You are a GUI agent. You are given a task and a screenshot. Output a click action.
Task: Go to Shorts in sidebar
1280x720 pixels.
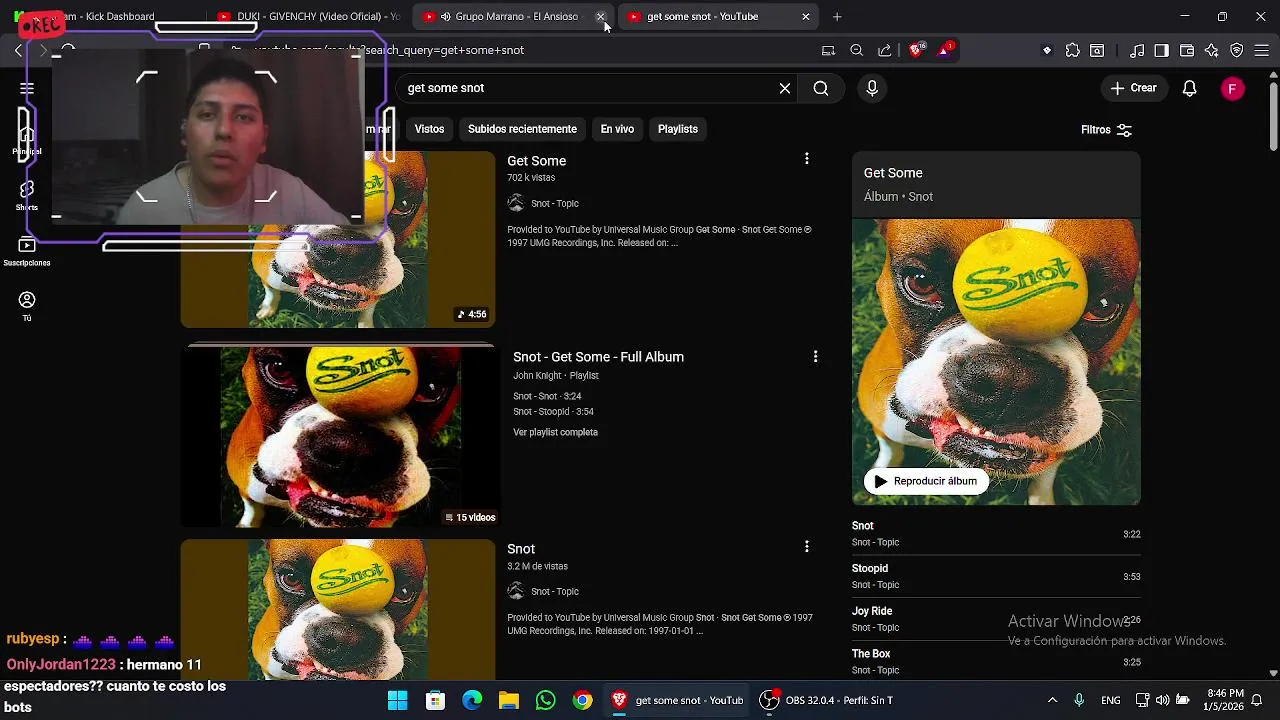27,195
